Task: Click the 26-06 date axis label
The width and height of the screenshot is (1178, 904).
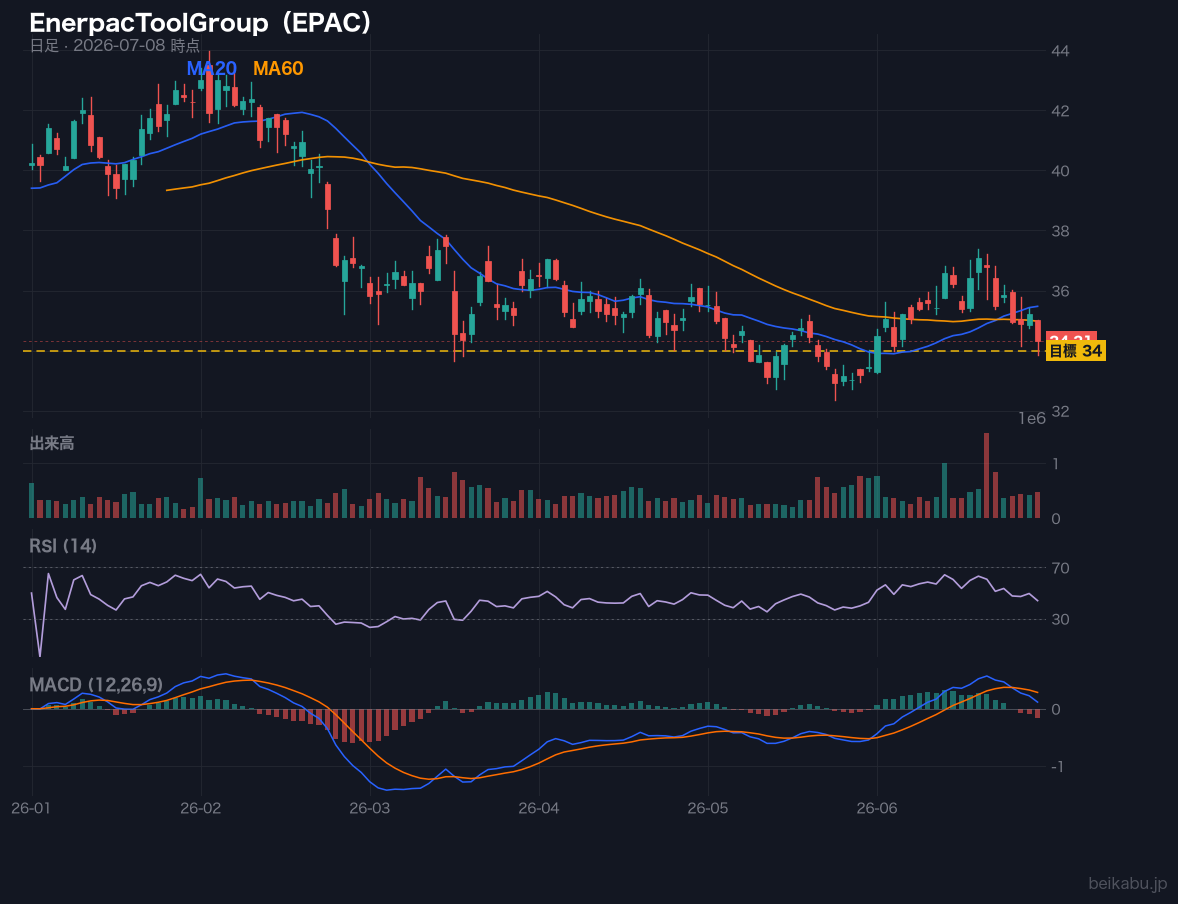Action: (877, 808)
